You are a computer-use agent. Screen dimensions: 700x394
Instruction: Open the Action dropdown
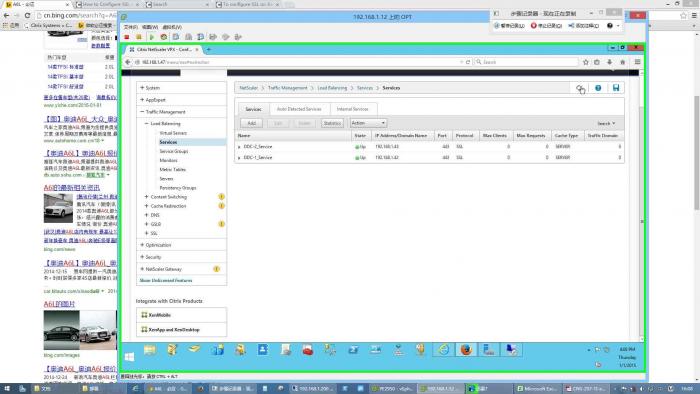(368, 123)
